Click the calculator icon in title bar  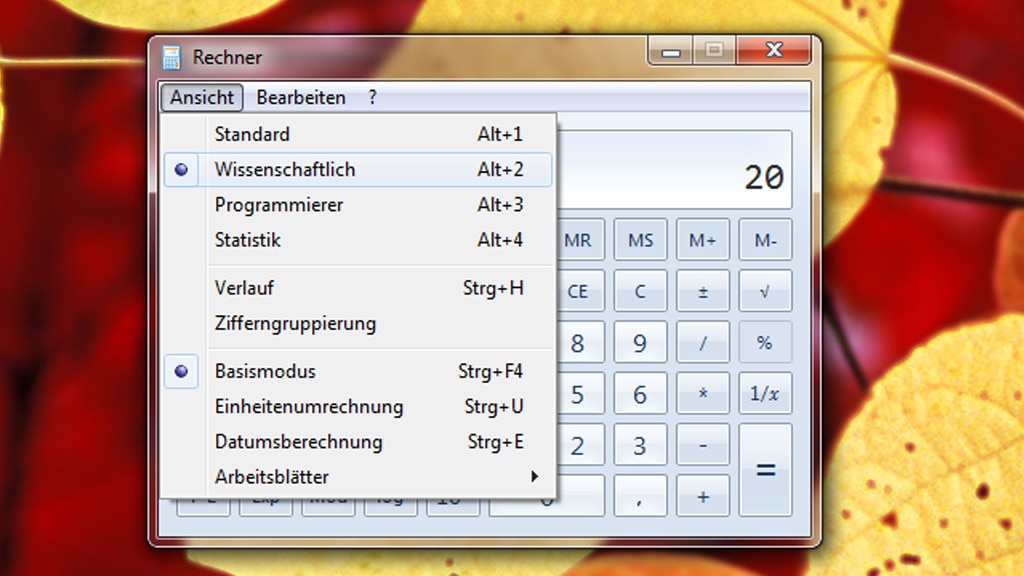tap(172, 57)
